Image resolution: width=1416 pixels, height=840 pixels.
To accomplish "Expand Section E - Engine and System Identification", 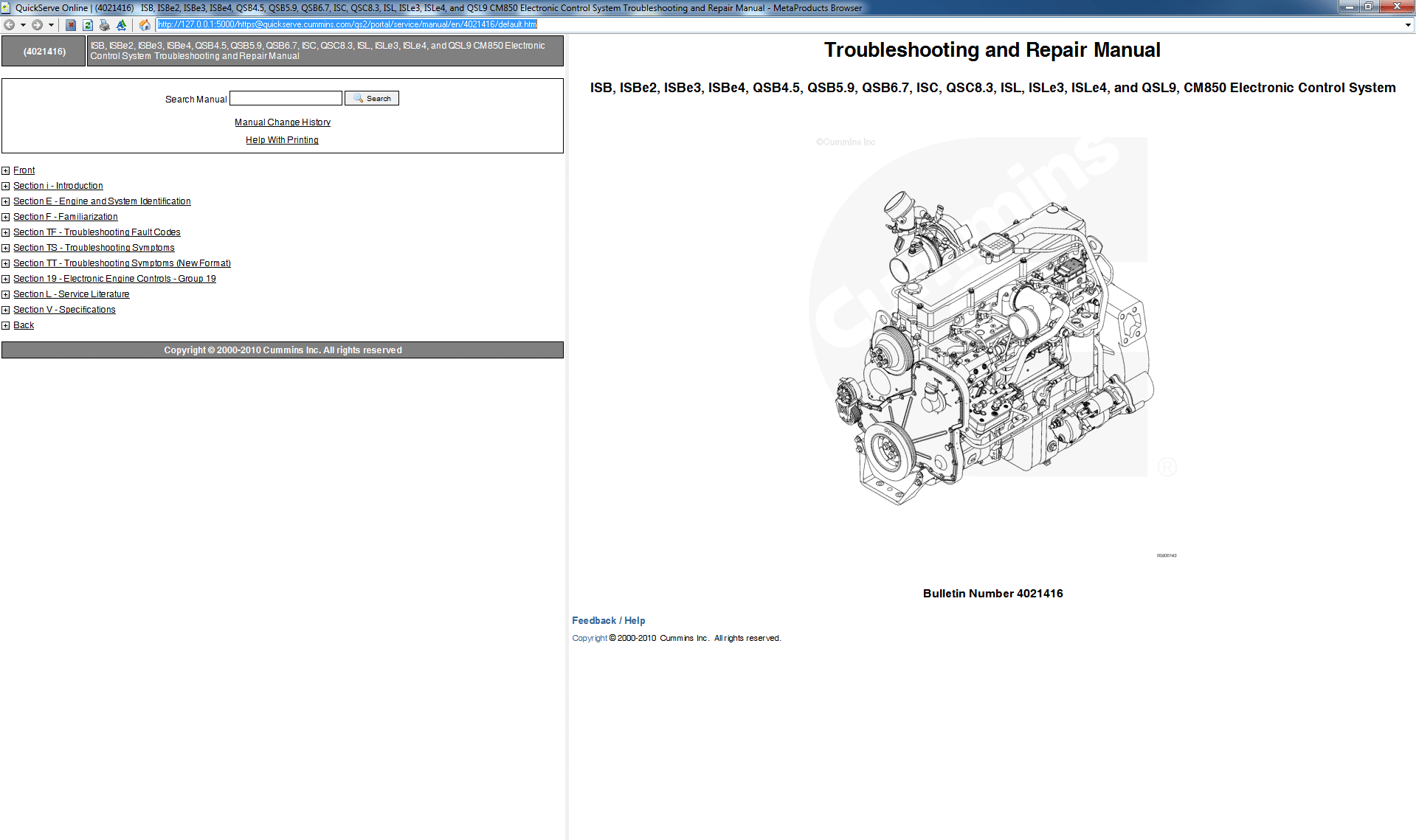I will point(6,201).
